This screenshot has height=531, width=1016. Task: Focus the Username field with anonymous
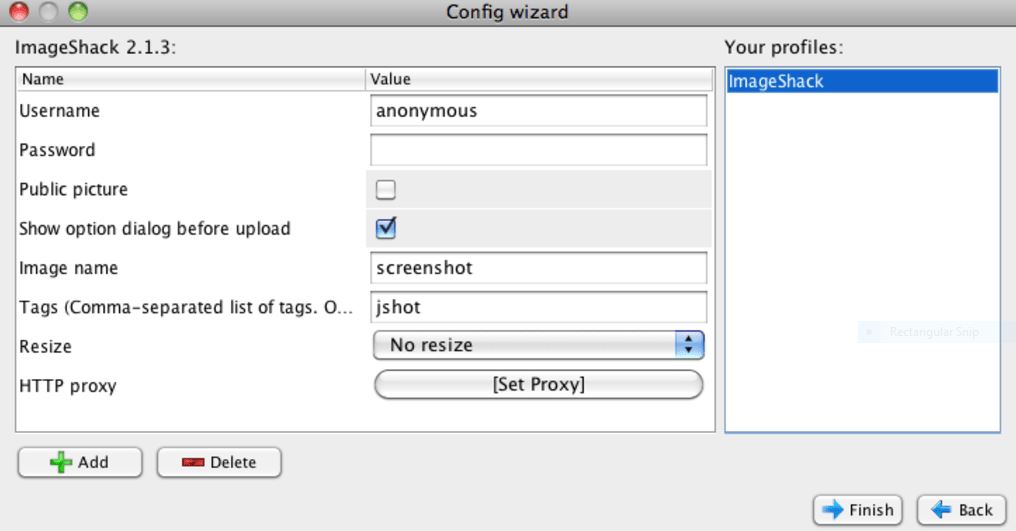click(538, 111)
